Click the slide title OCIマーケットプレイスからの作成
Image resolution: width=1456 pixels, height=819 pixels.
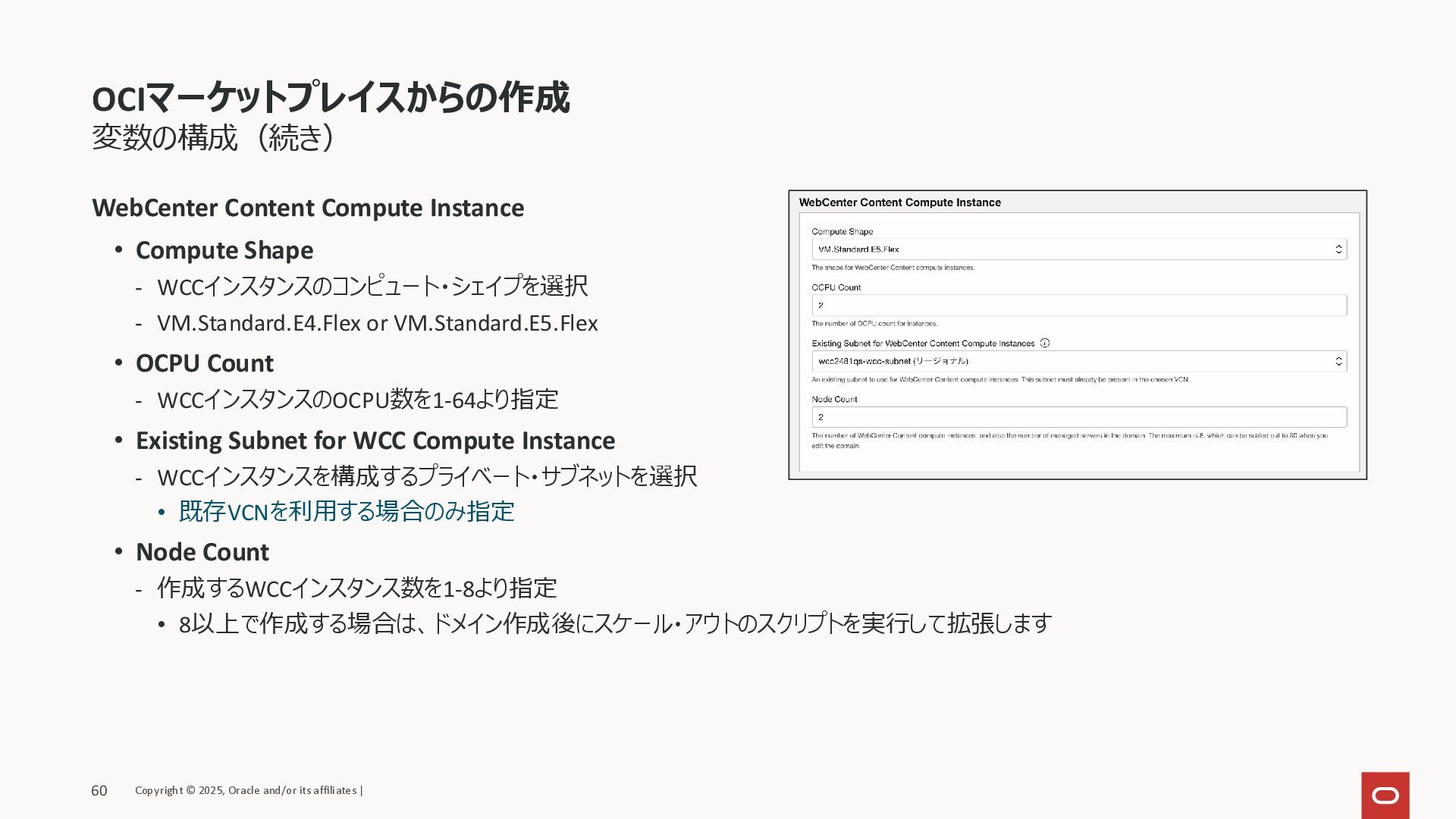click(x=330, y=98)
